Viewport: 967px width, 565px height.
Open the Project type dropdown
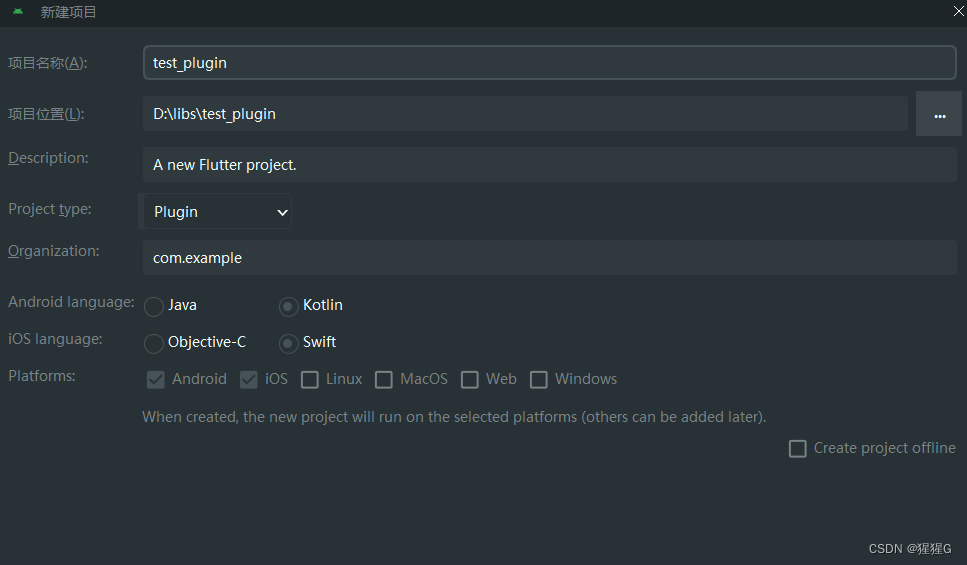tap(220, 212)
